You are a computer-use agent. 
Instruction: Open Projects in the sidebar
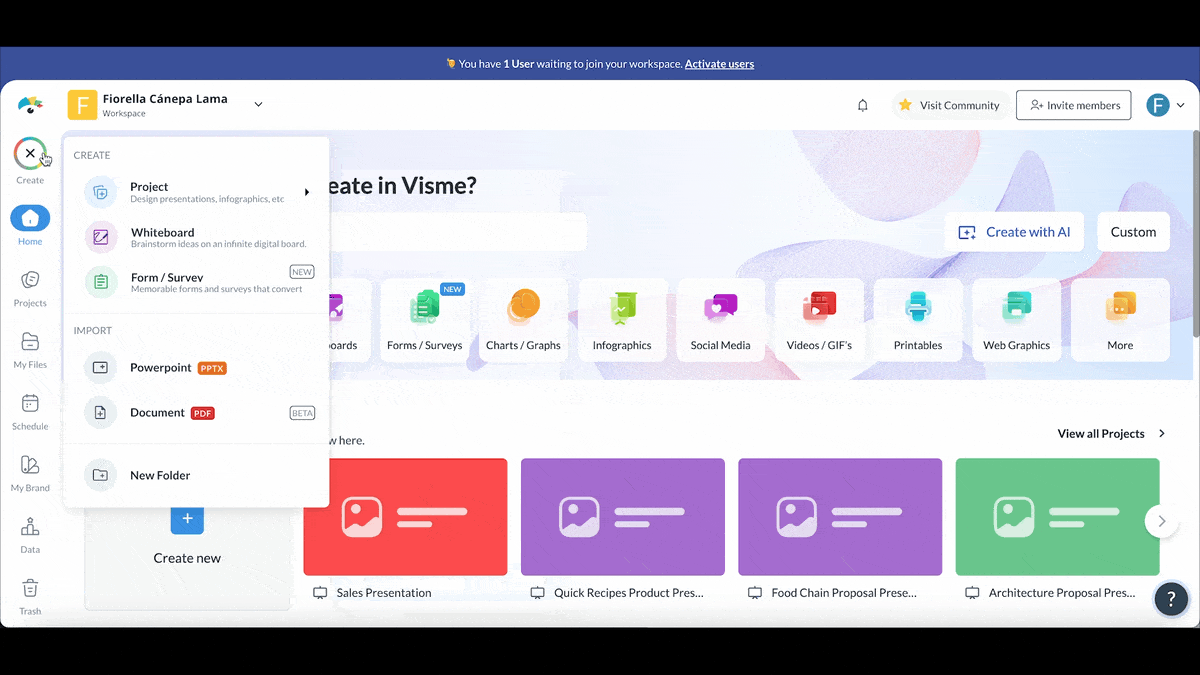pos(30,288)
